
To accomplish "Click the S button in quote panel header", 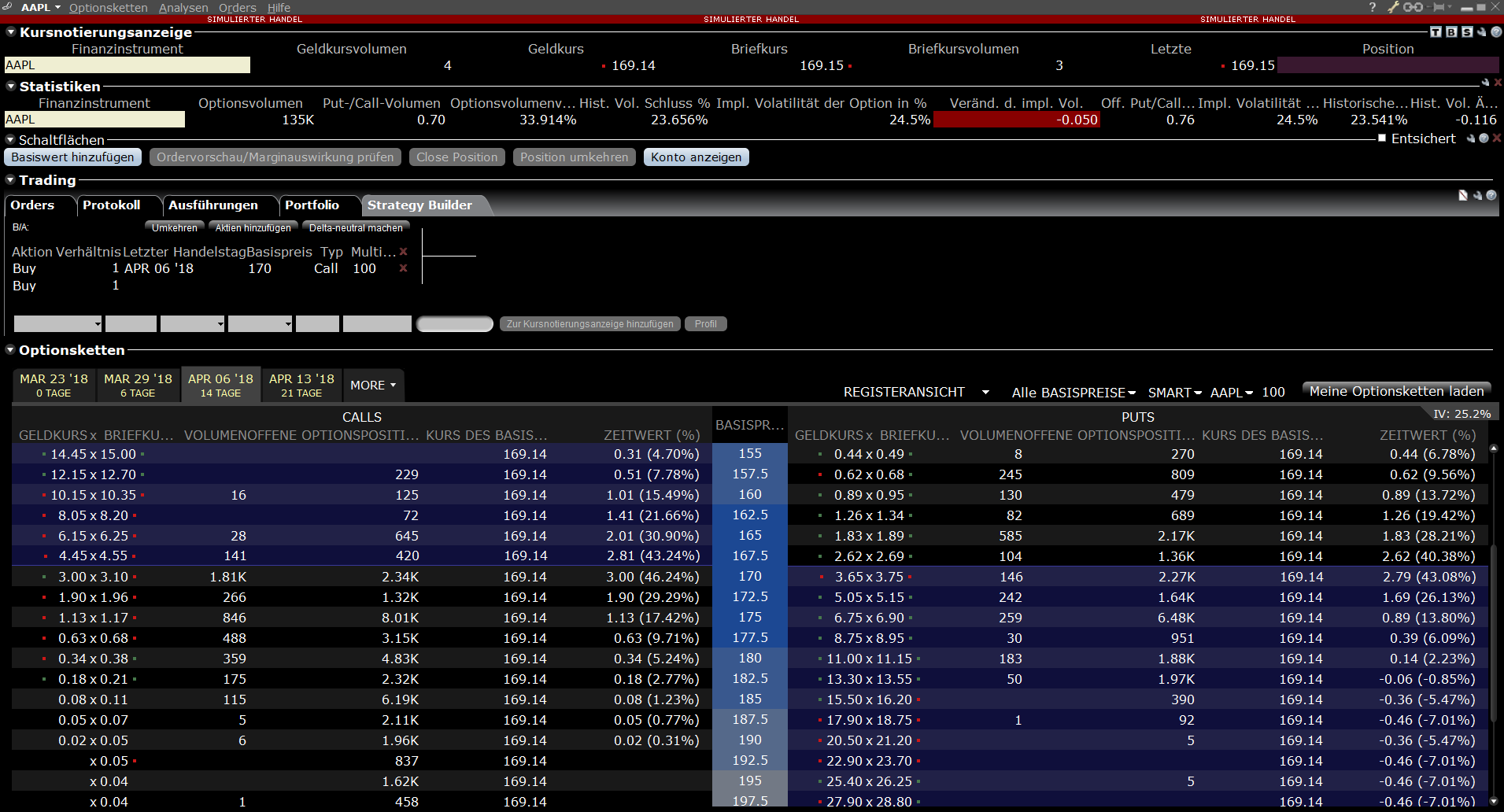I will tap(1467, 32).
